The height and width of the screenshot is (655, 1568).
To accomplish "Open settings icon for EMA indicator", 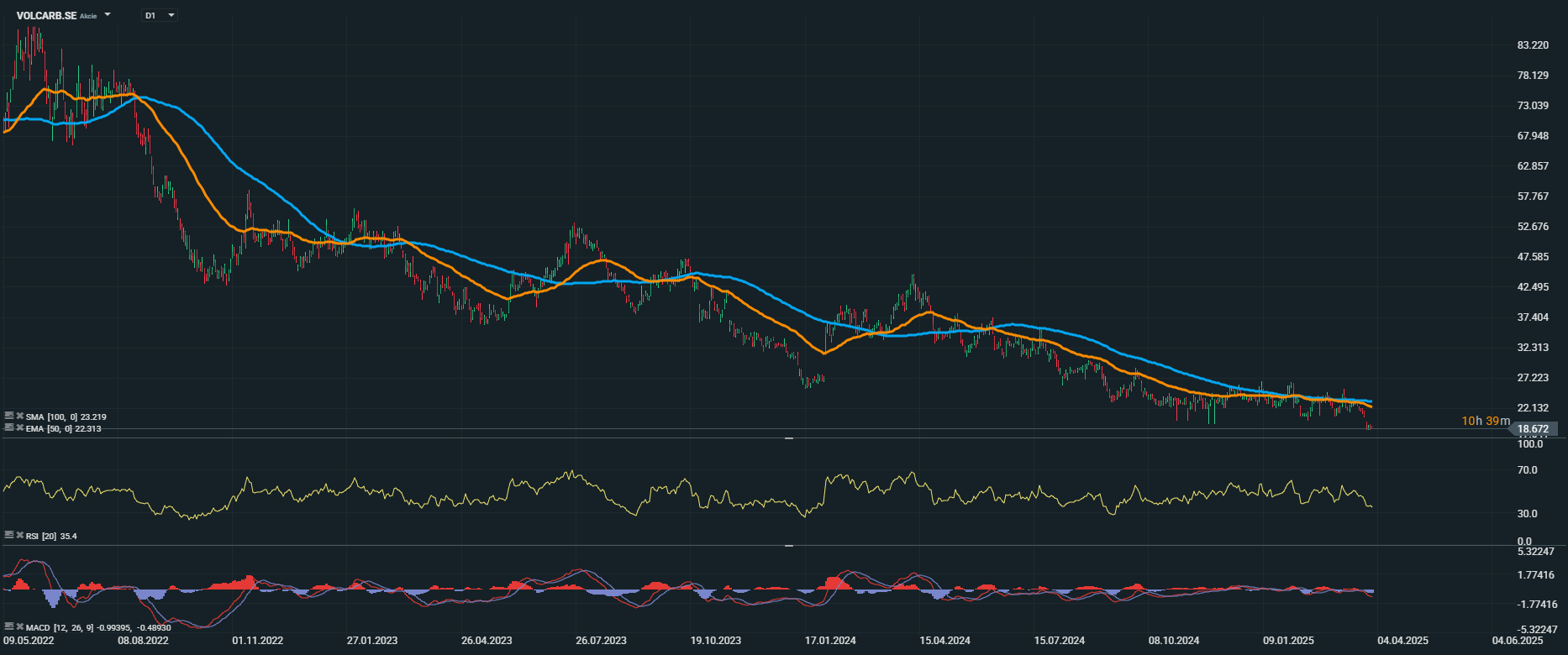I will 8,428.
